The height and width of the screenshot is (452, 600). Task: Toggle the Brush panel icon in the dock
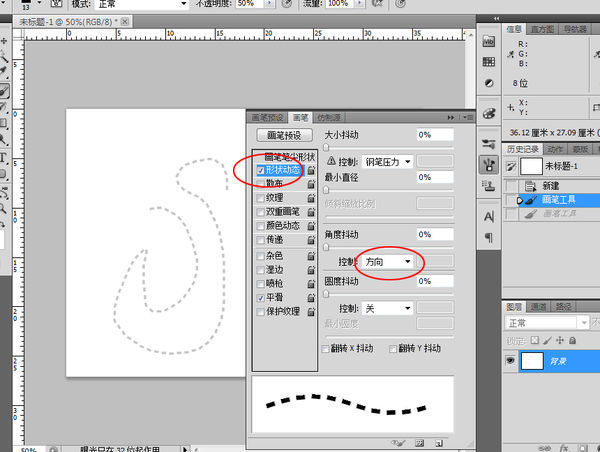pos(489,165)
